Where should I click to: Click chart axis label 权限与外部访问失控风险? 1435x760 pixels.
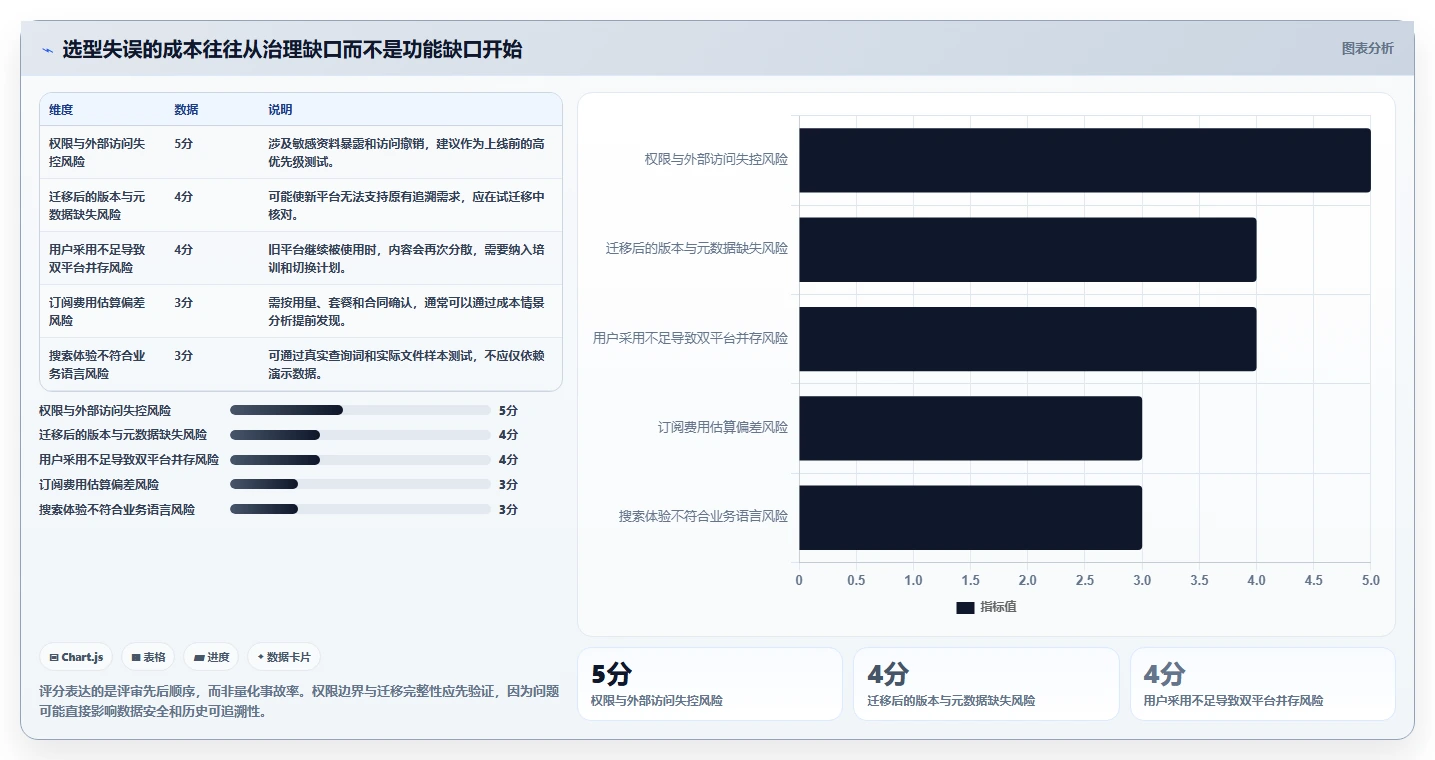click(x=716, y=159)
